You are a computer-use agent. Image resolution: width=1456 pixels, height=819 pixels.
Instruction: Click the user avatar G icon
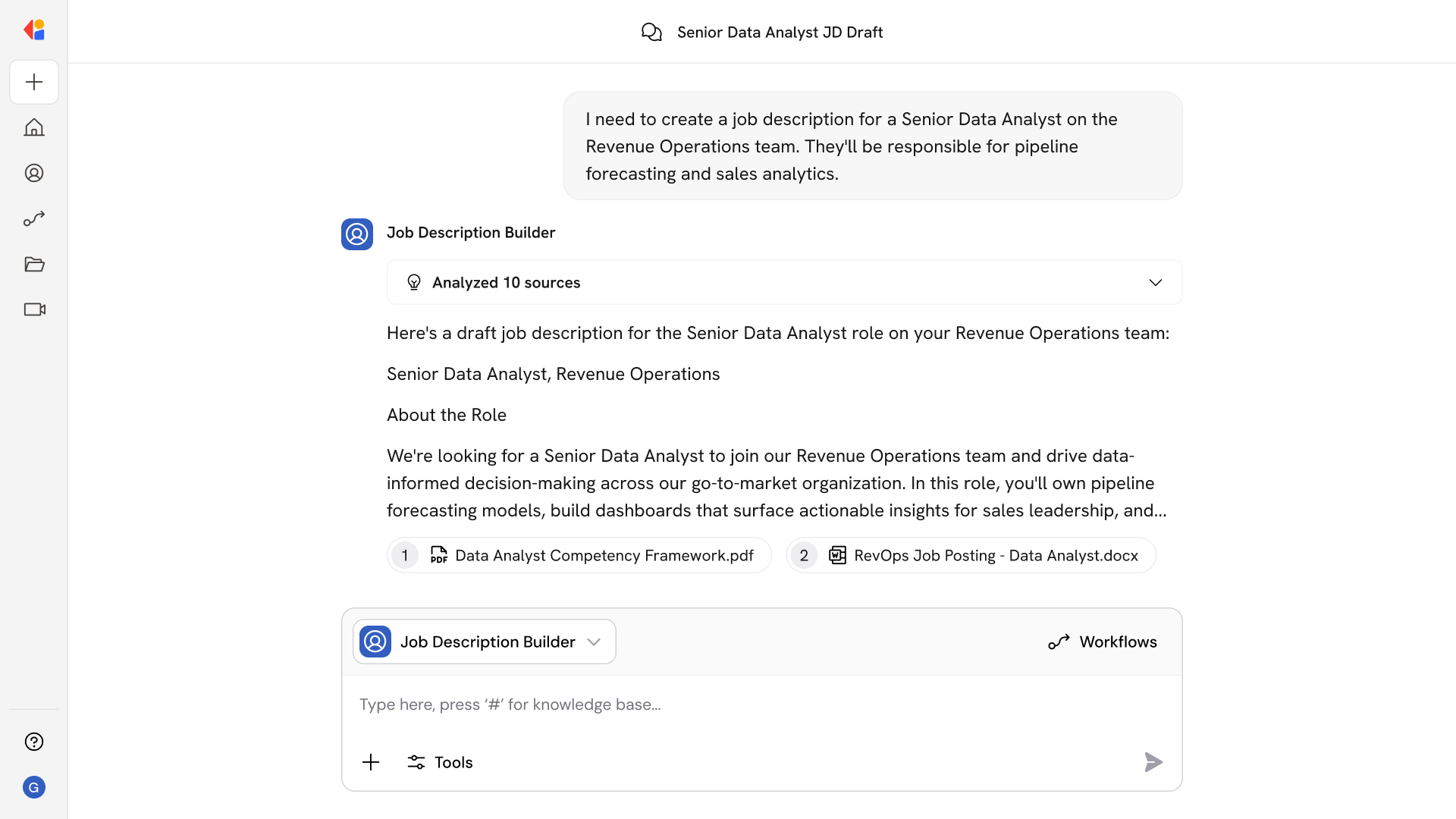[x=34, y=787]
